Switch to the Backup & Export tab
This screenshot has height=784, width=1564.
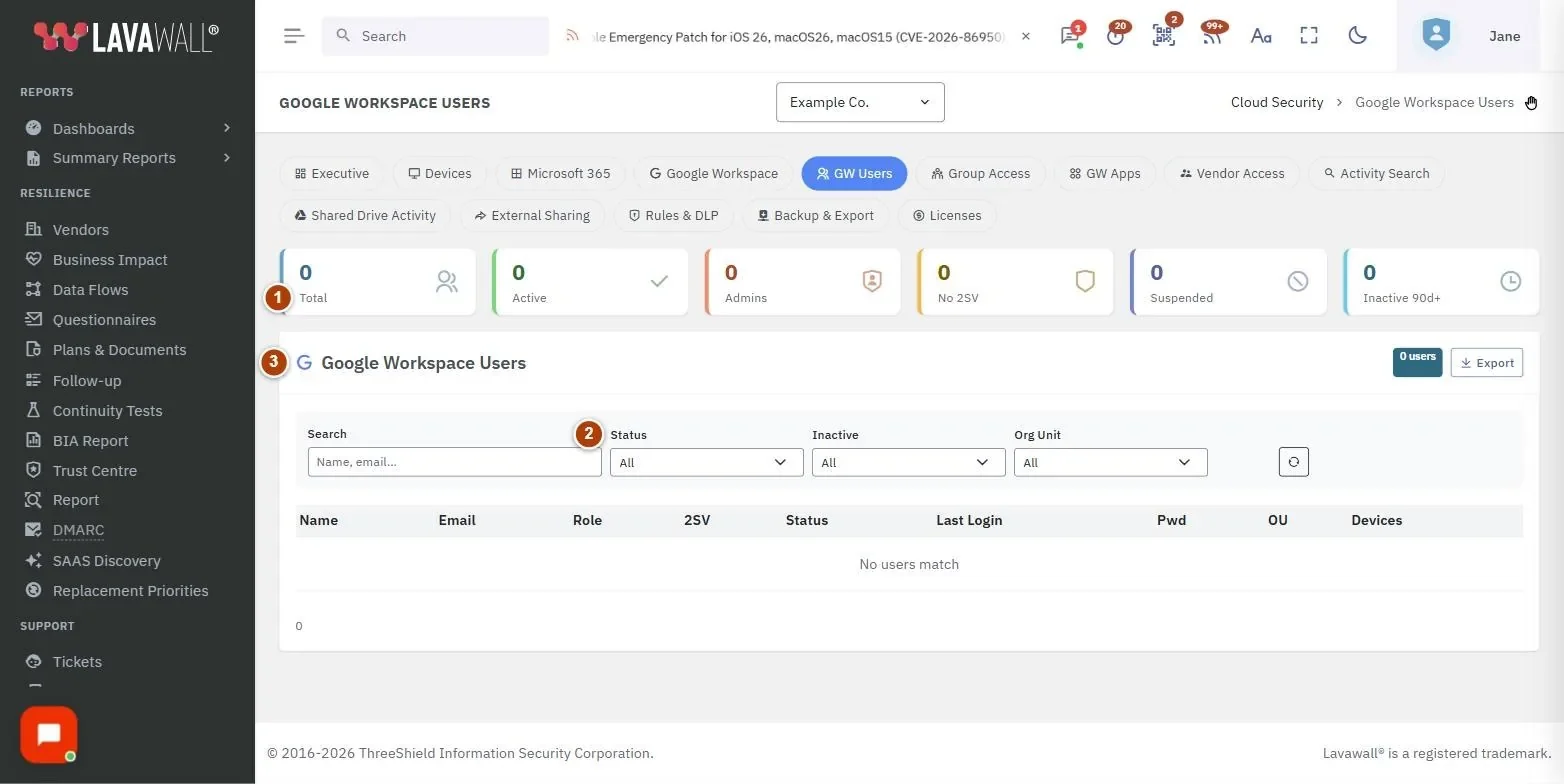pyautogui.click(x=815, y=215)
